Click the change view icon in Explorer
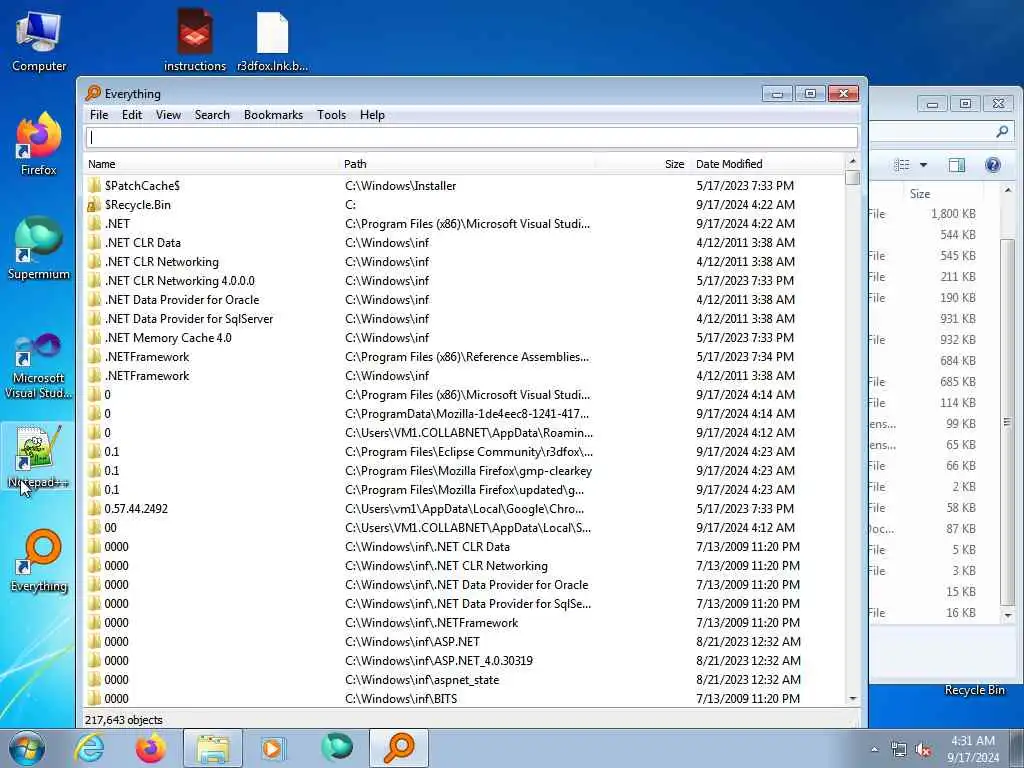This screenshot has width=1024, height=768. click(901, 165)
